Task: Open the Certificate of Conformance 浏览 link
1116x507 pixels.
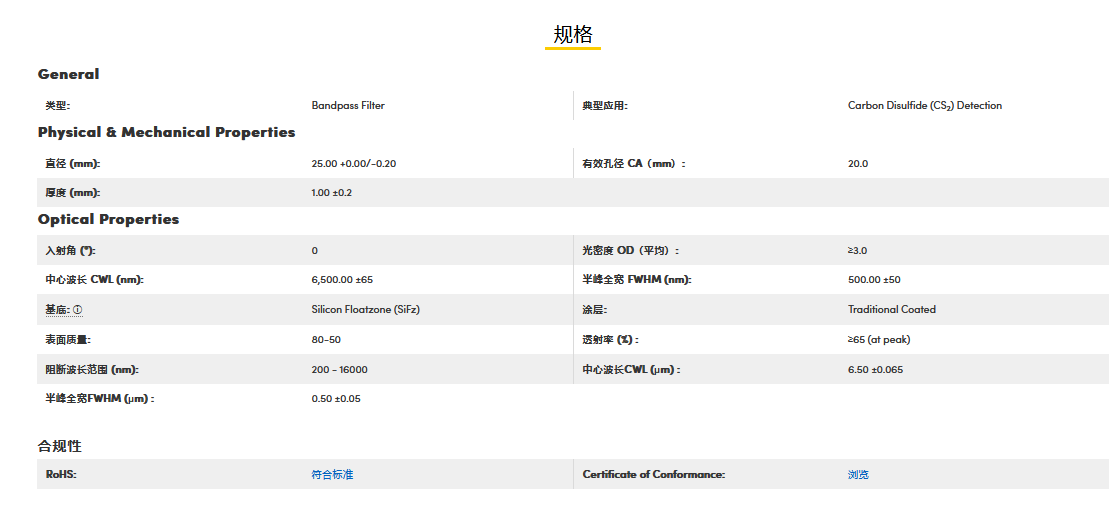Action: tap(858, 474)
